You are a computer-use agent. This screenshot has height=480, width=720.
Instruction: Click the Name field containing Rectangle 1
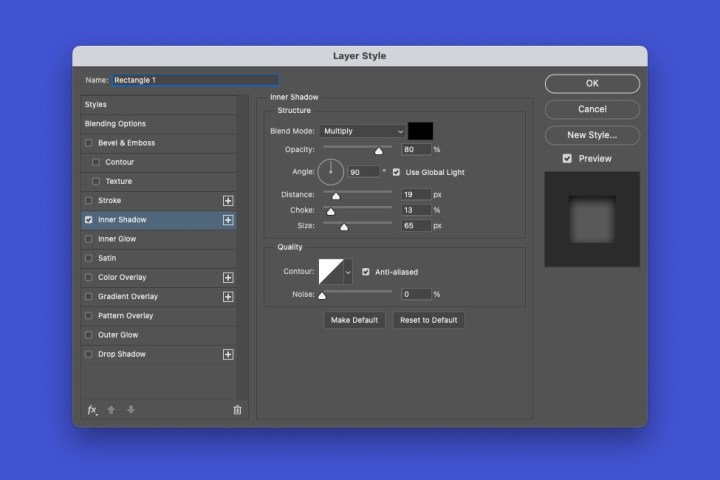pos(194,80)
